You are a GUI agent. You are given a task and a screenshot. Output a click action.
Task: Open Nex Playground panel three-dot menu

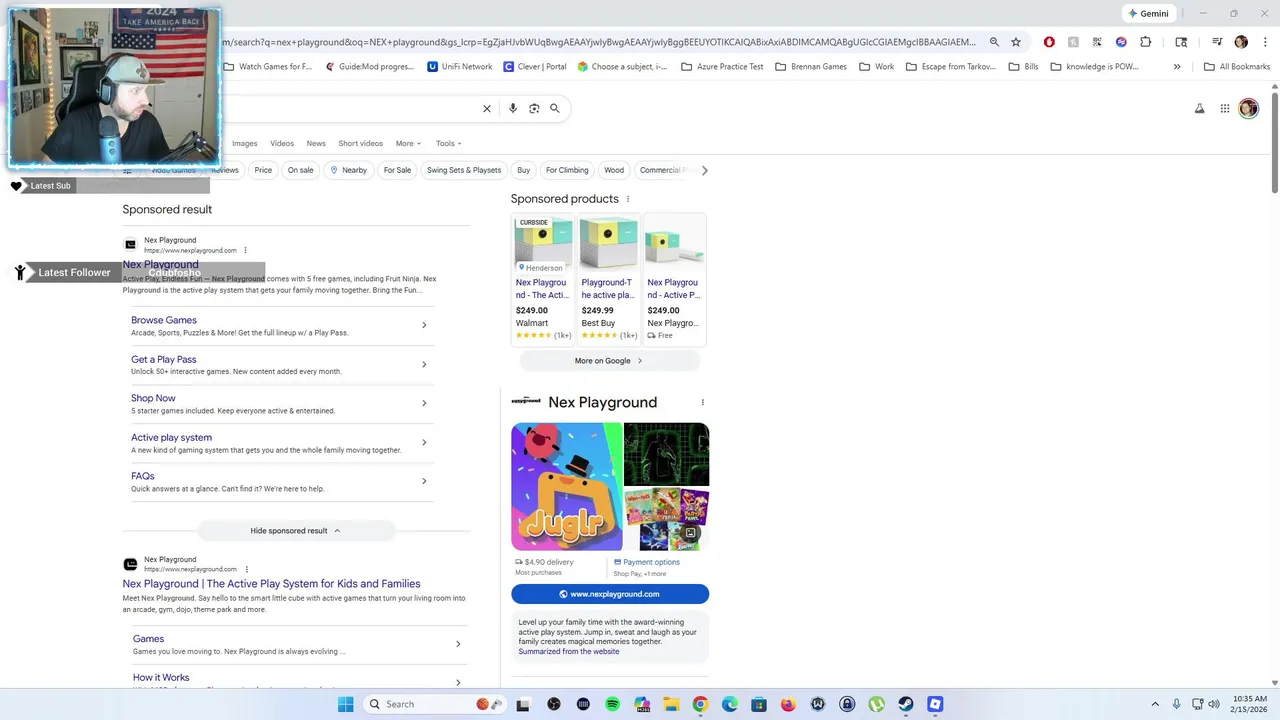702,402
